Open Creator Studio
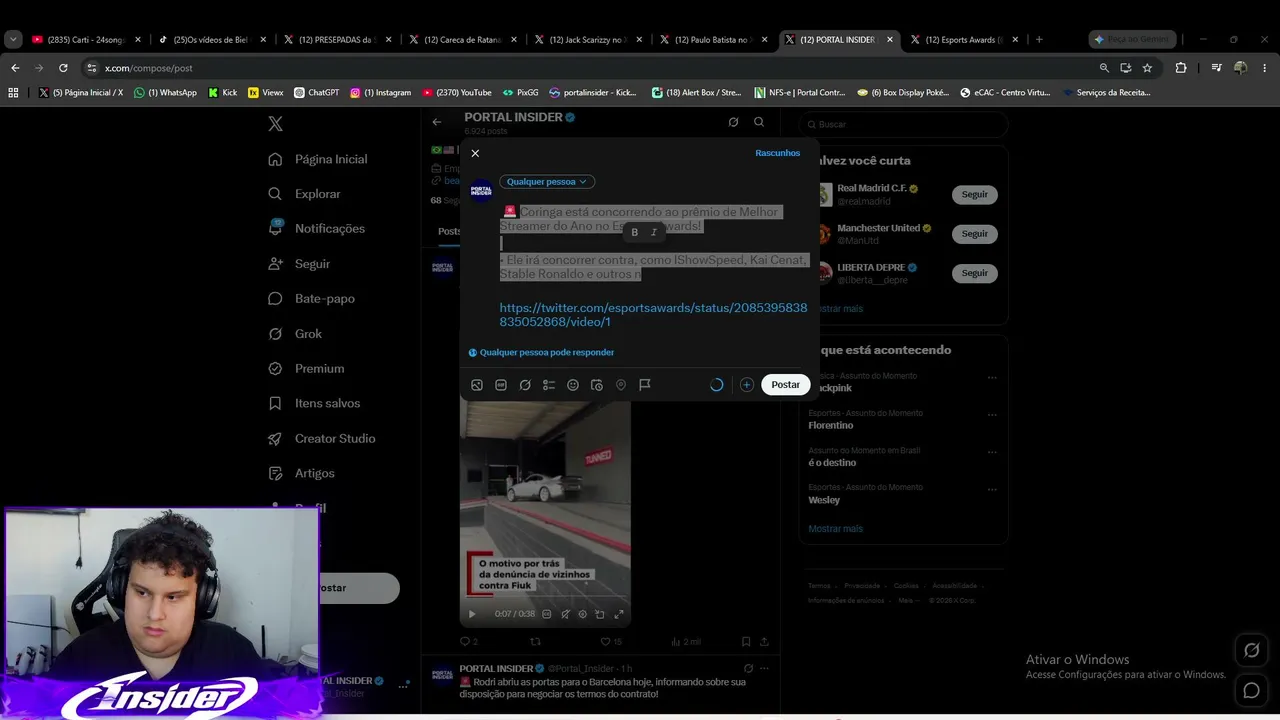 (x=322, y=439)
